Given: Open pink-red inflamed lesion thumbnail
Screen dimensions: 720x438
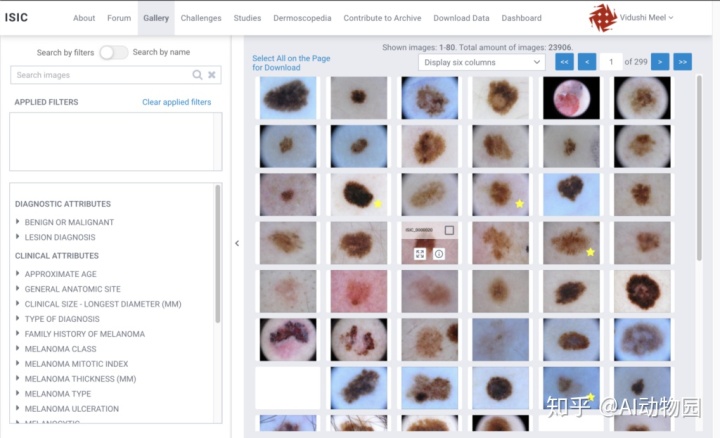Looking at the screenshot, I should pos(359,291).
